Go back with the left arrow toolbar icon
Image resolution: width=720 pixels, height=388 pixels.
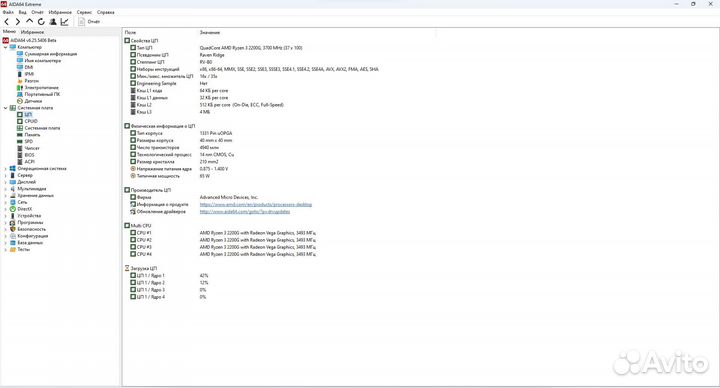click(6, 22)
